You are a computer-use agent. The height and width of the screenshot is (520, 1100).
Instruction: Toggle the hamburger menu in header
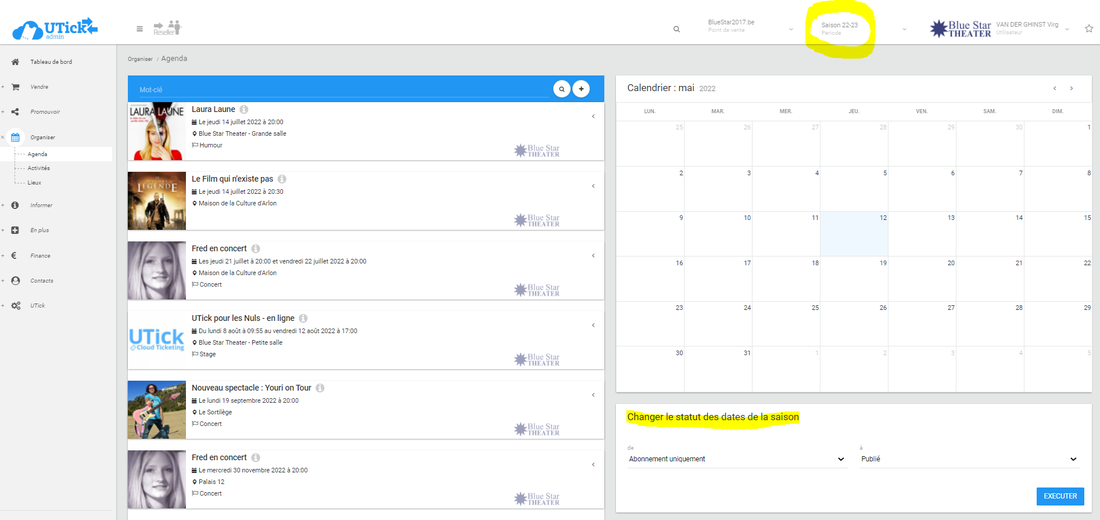click(139, 29)
